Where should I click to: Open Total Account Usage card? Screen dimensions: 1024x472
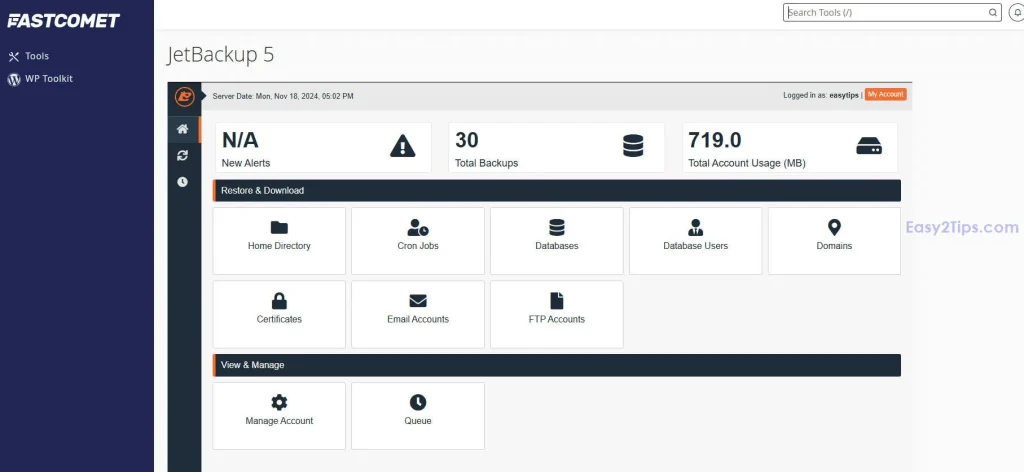pyautogui.click(x=790, y=148)
